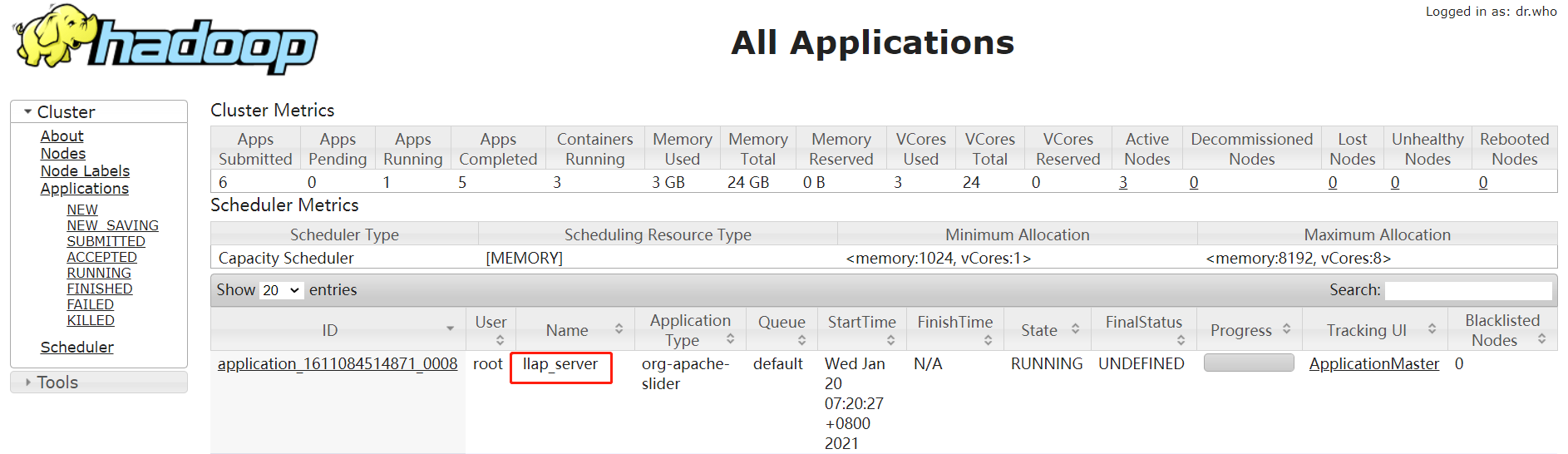Image resolution: width=1568 pixels, height=454 pixels.
Task: Filter applications by KILLED state
Action: pyautogui.click(x=91, y=321)
